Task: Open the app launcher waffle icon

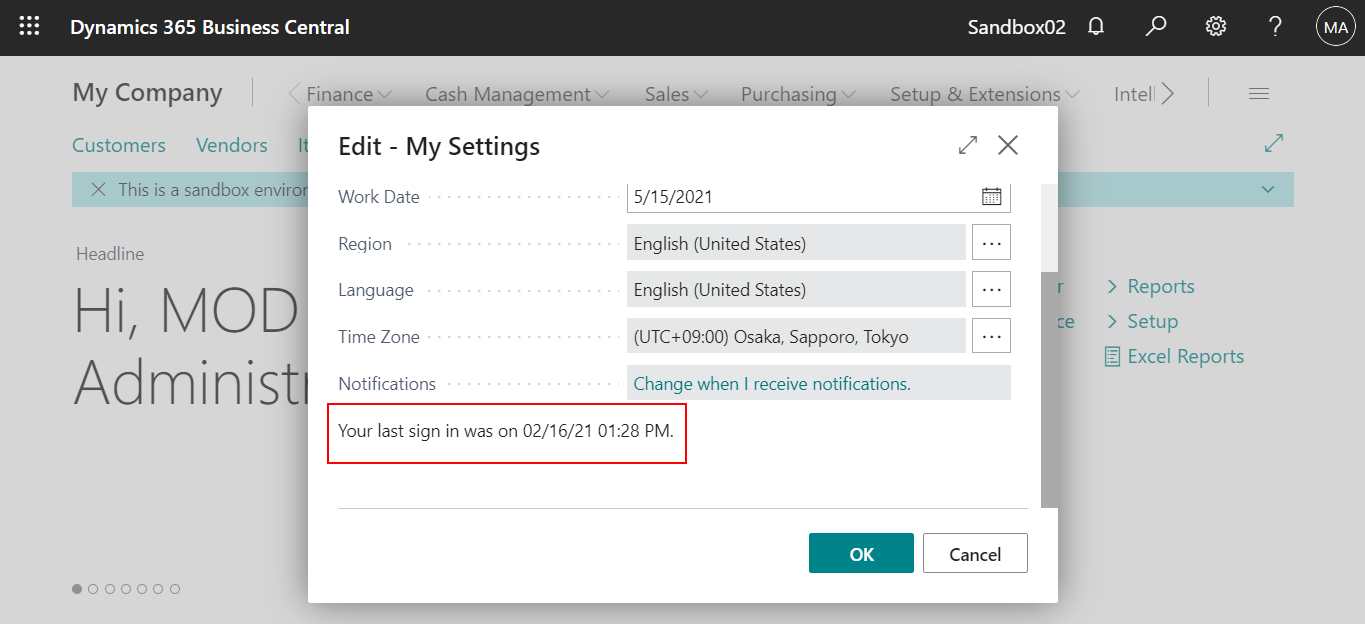Action: tap(28, 26)
